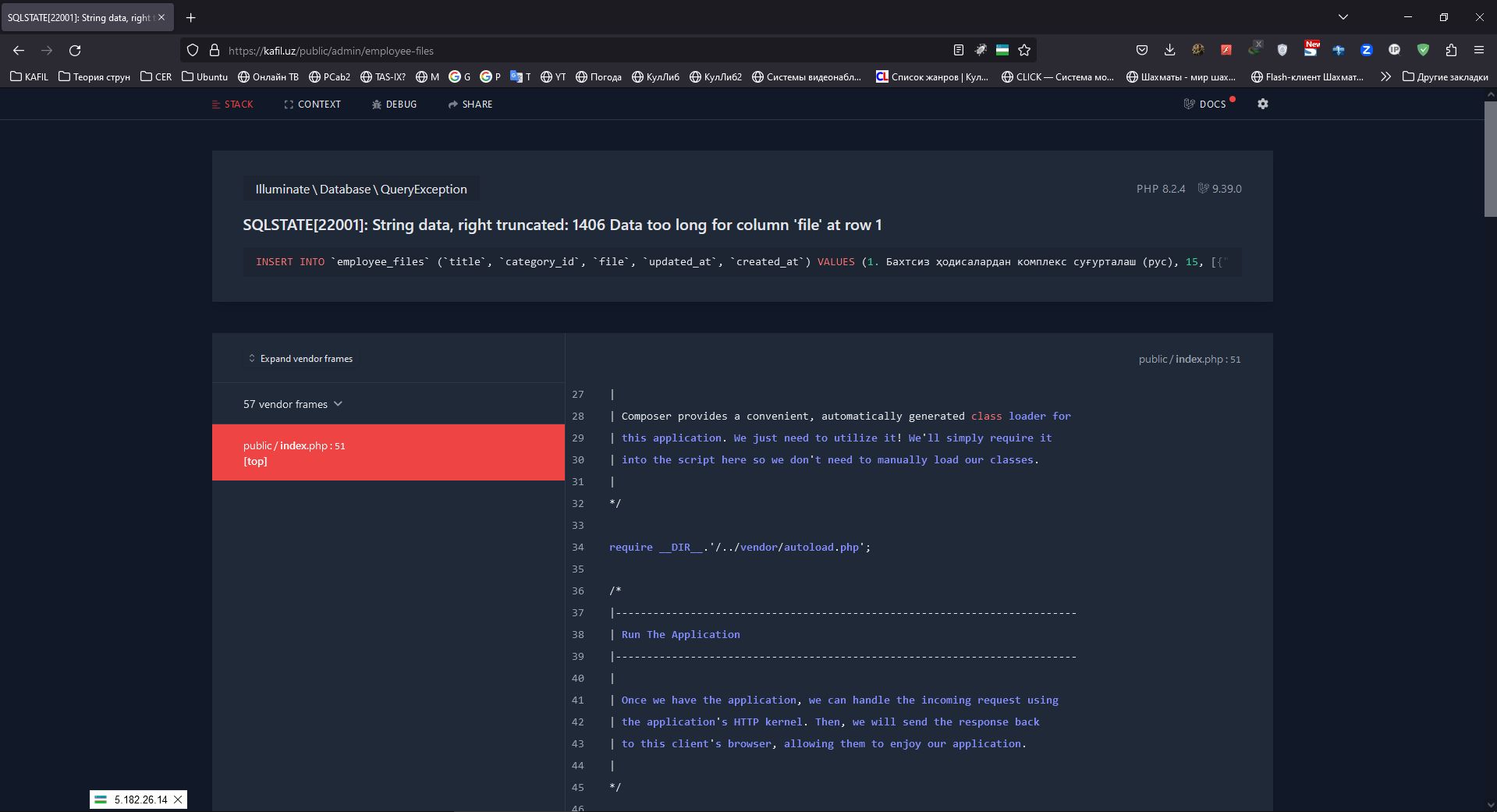1497x812 pixels.
Task: Open the КулЛиб bookmark
Action: click(x=655, y=76)
